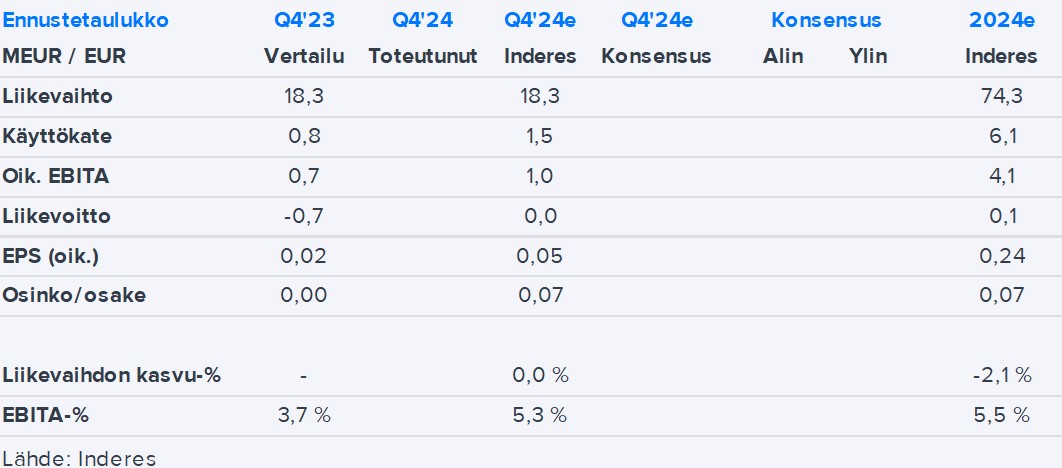Click the Liikevoitto row label
The image size is (1062, 468).
pyautogui.click(x=57, y=217)
